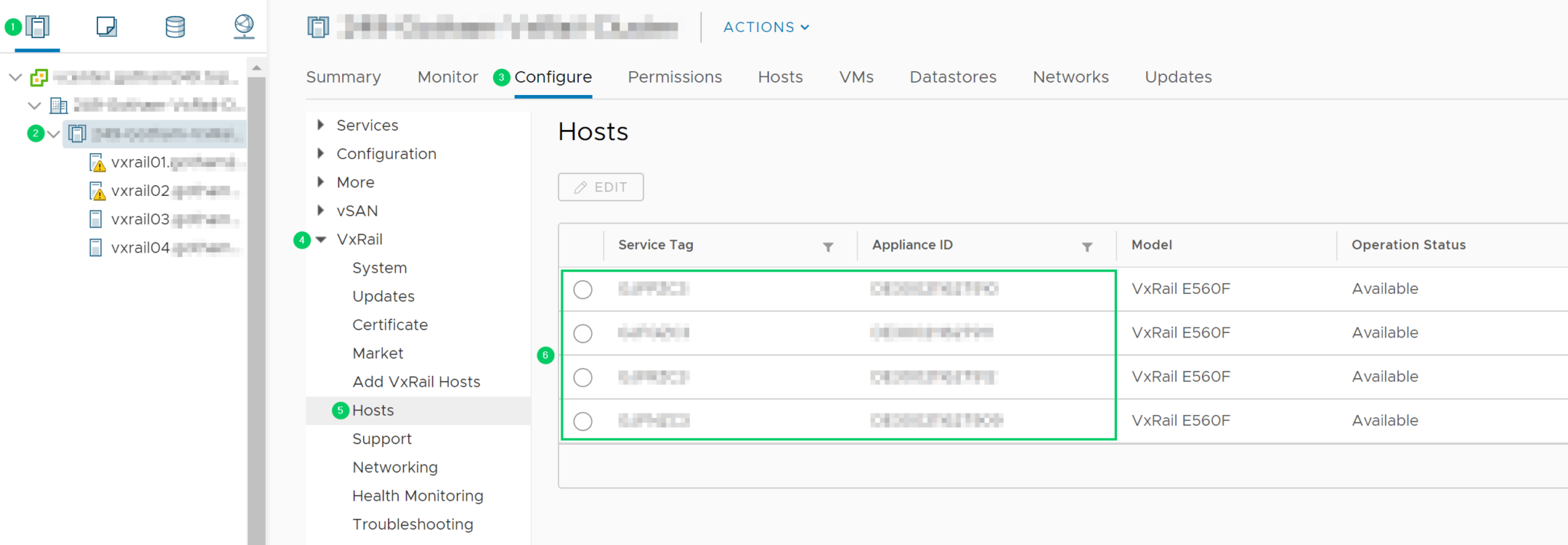Click the Model column header
Viewport: 1568px width, 545px height.
tap(1151, 245)
